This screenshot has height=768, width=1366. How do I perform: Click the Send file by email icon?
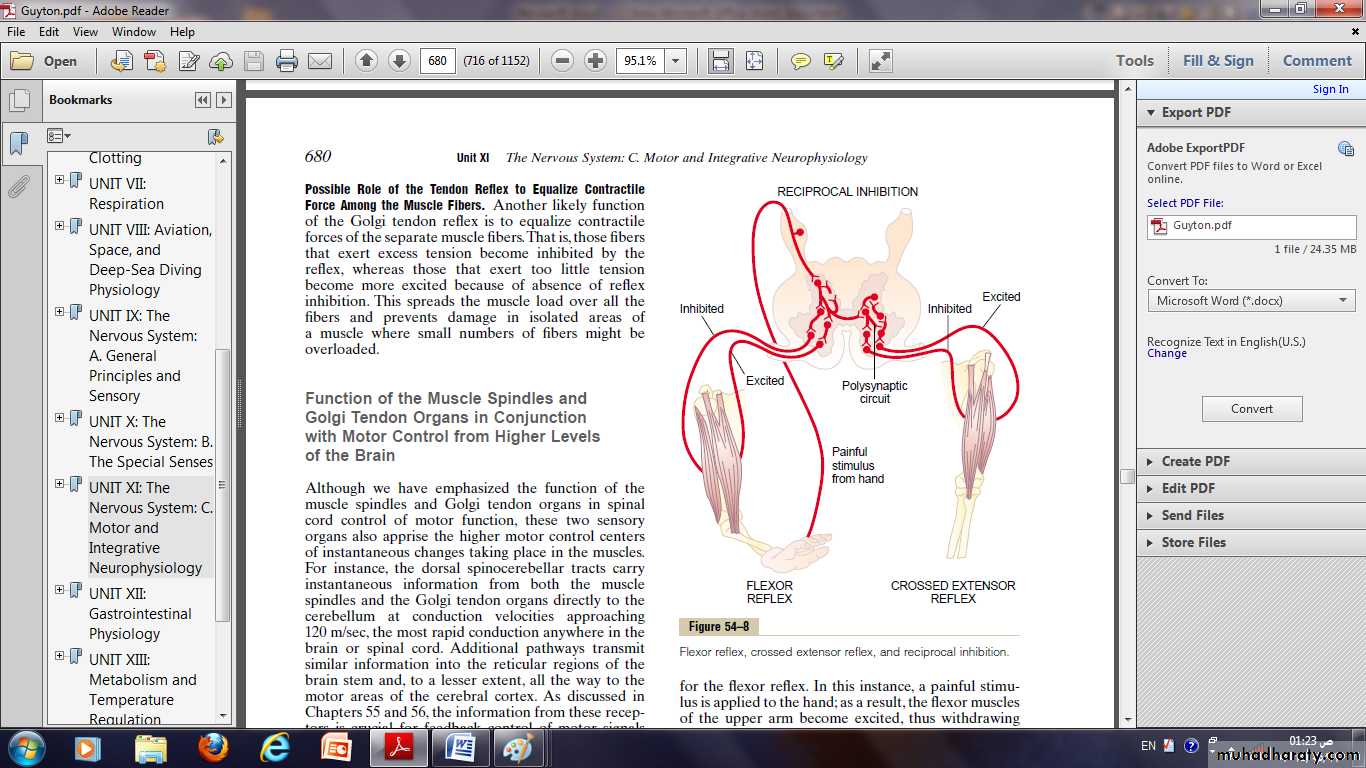pyautogui.click(x=320, y=61)
